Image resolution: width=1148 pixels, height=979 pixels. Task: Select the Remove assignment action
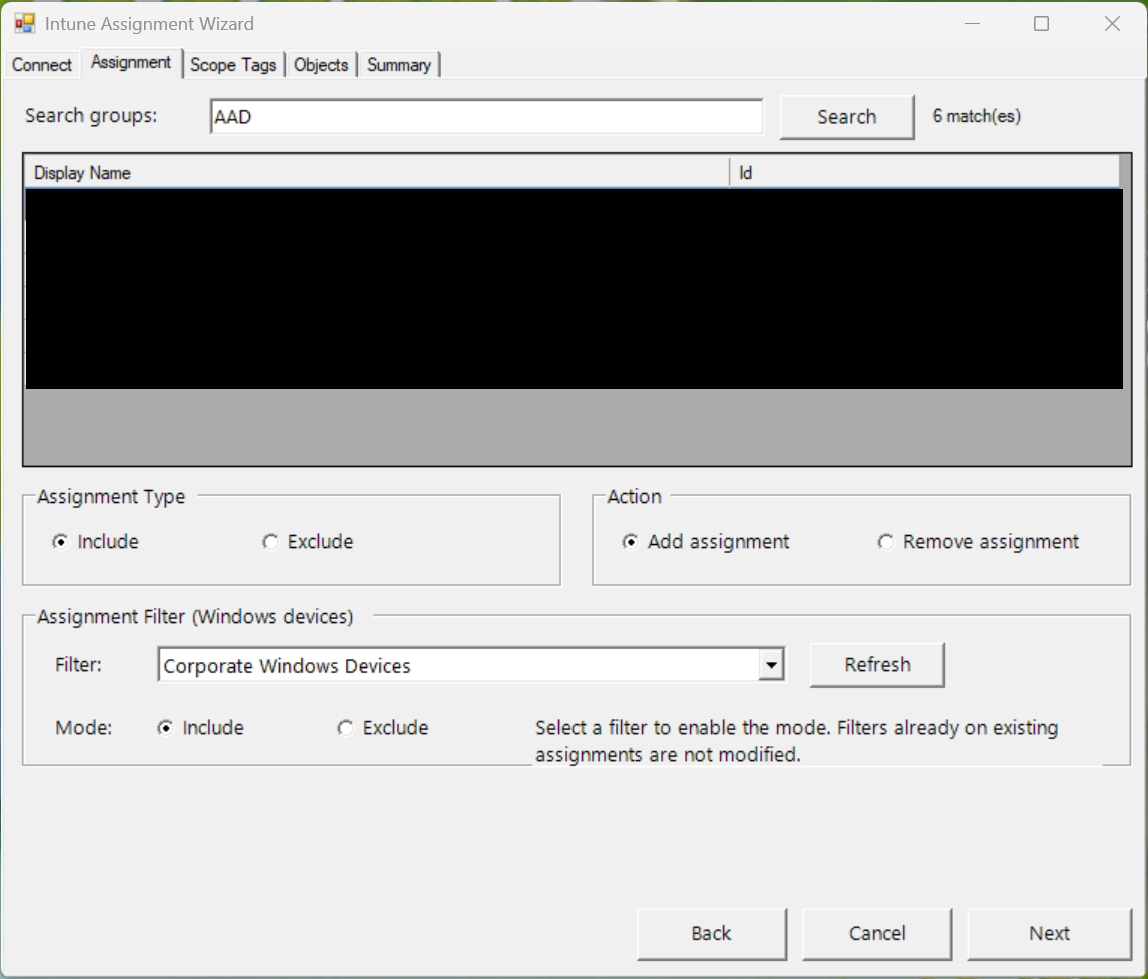point(978,542)
